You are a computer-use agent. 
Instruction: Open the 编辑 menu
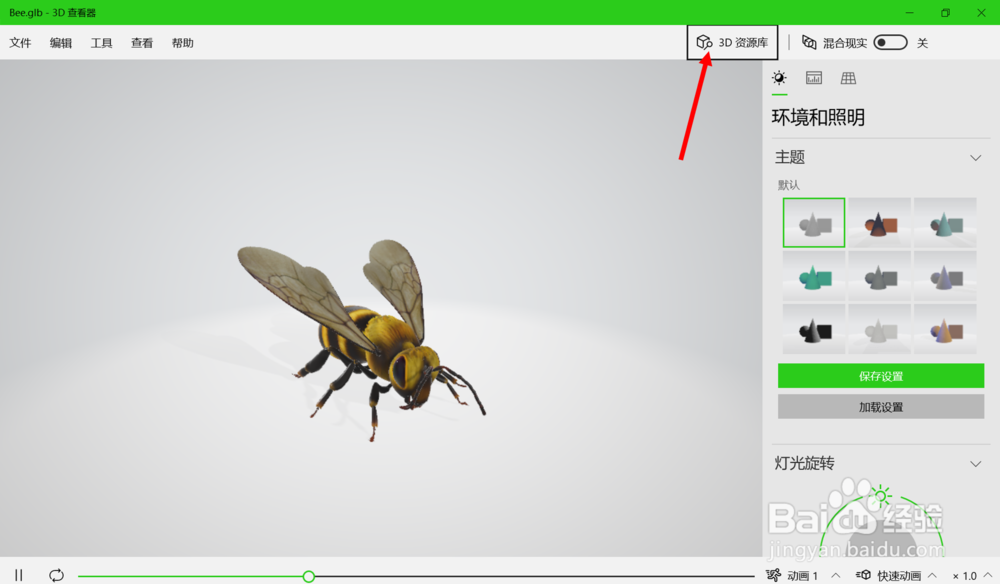pyautogui.click(x=61, y=43)
